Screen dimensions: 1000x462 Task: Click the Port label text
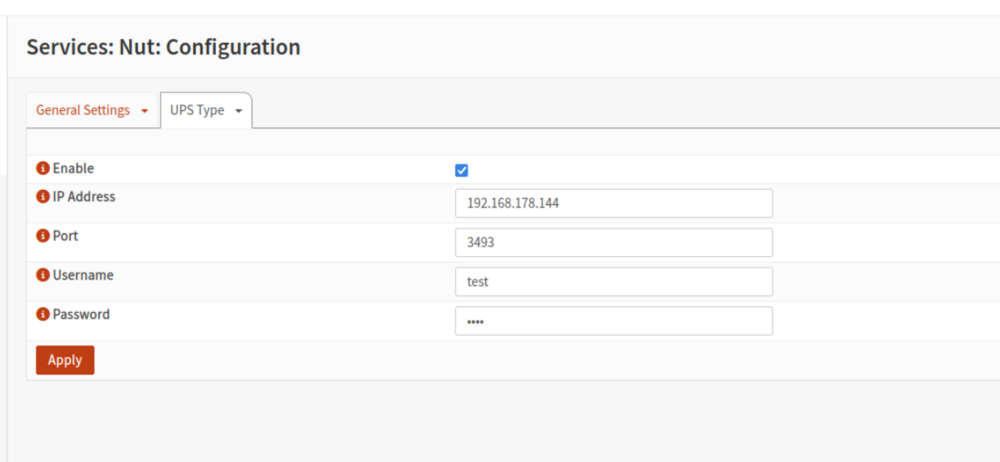tap(66, 235)
